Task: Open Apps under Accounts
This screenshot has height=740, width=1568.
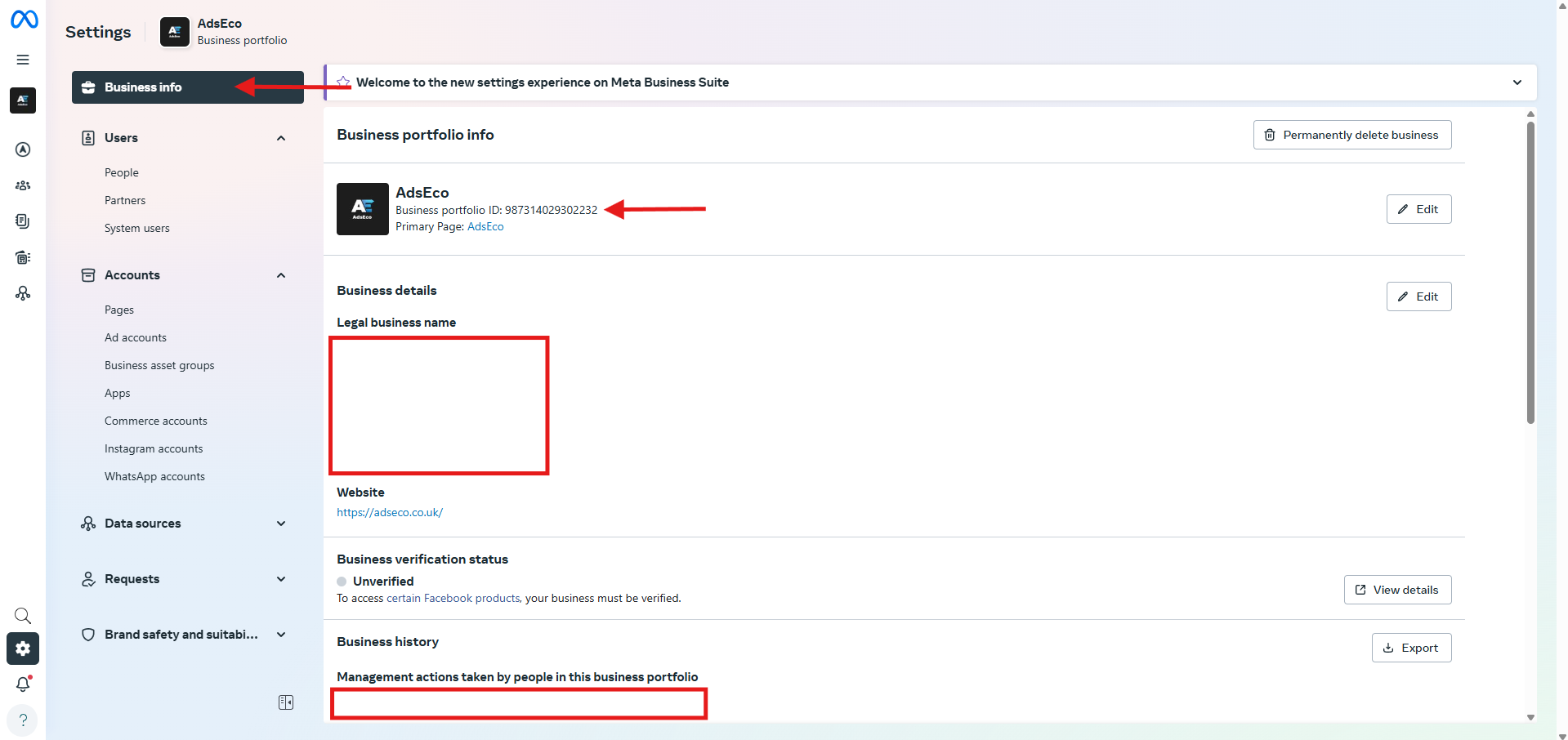Action: [x=118, y=393]
